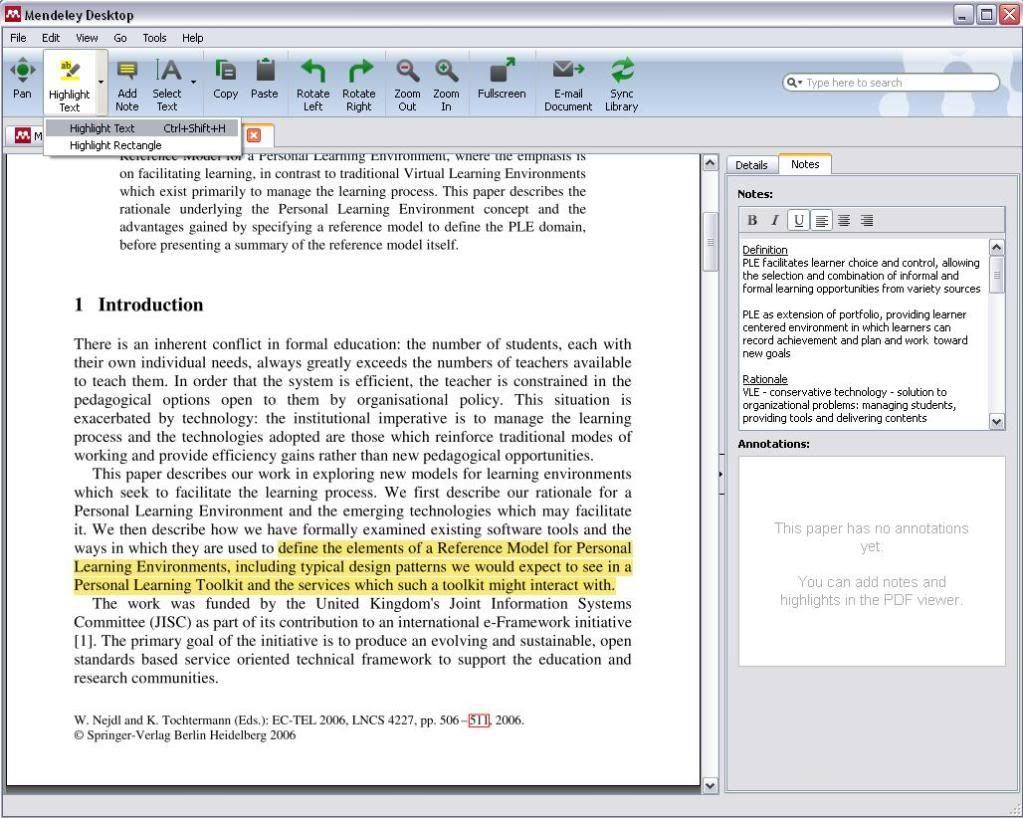Click document scrollbar up arrow
Image resolution: width=1023 pixels, height=818 pixels.
[x=710, y=162]
